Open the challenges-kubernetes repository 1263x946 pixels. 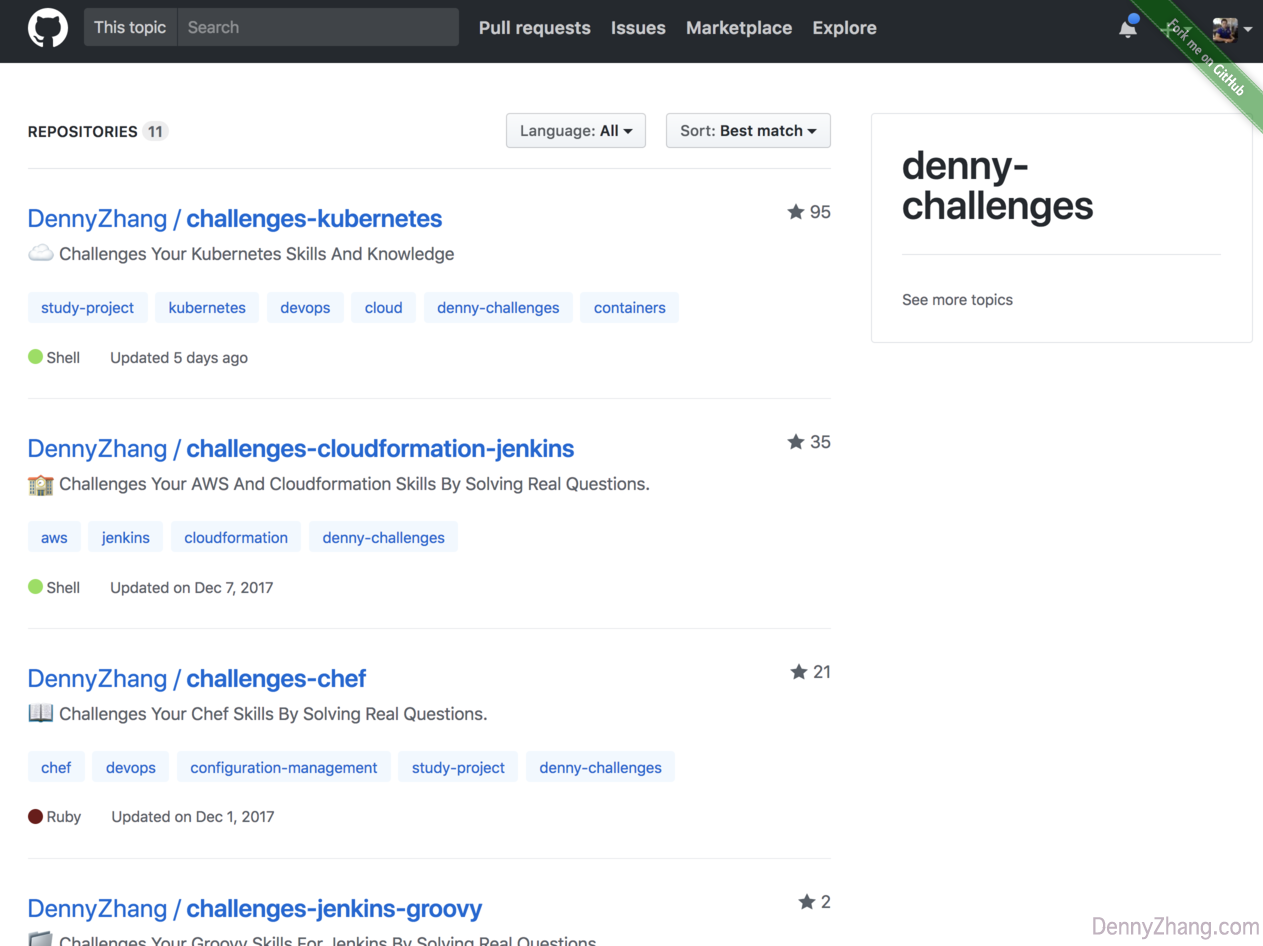click(x=314, y=218)
